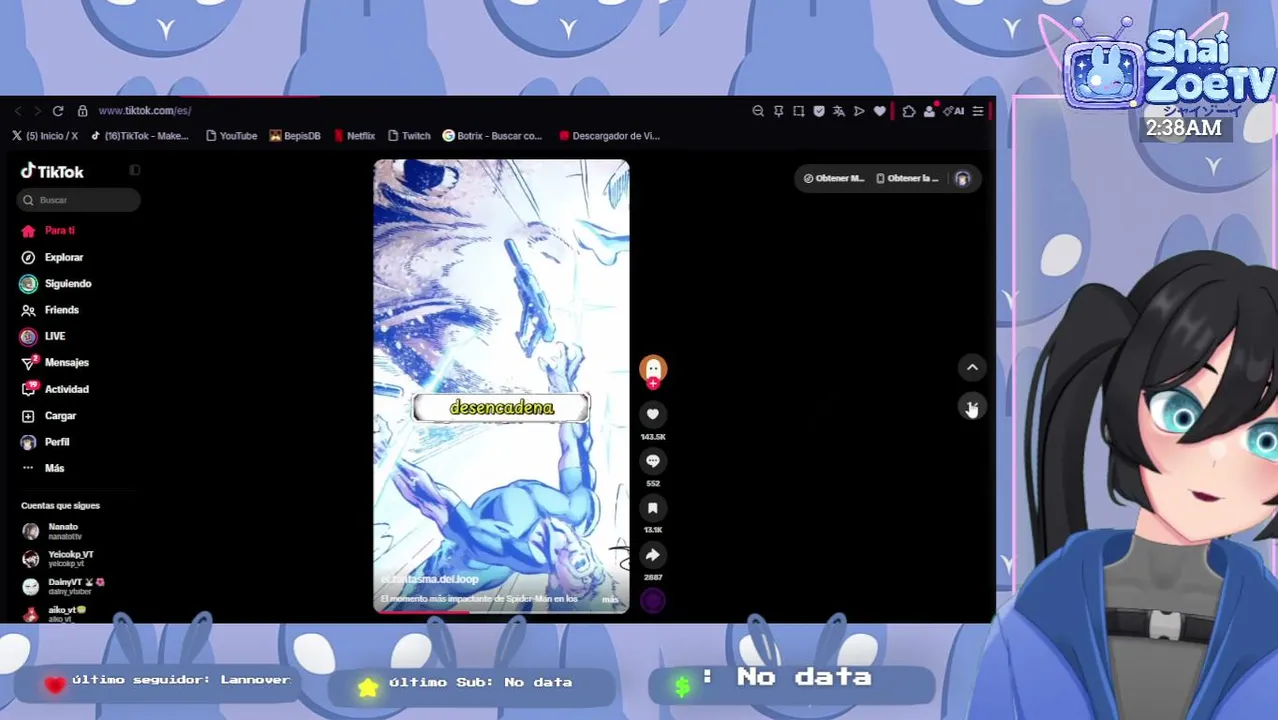Open creator el.fantasma.del.loop profile

430,579
